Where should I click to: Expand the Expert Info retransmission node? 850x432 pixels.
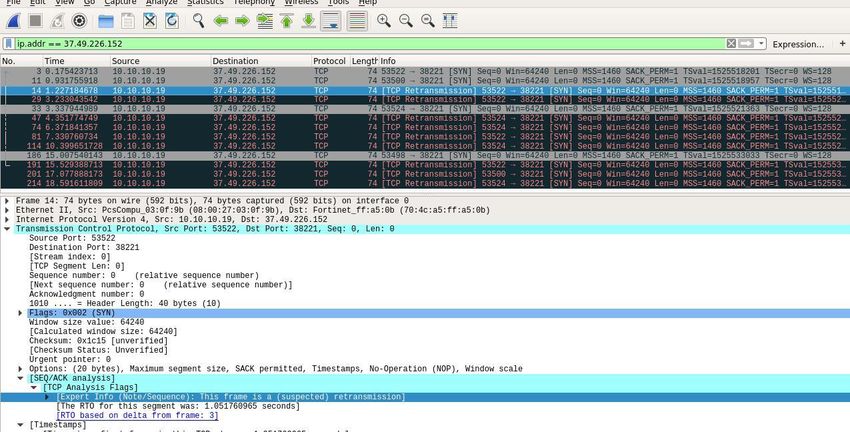(47, 397)
